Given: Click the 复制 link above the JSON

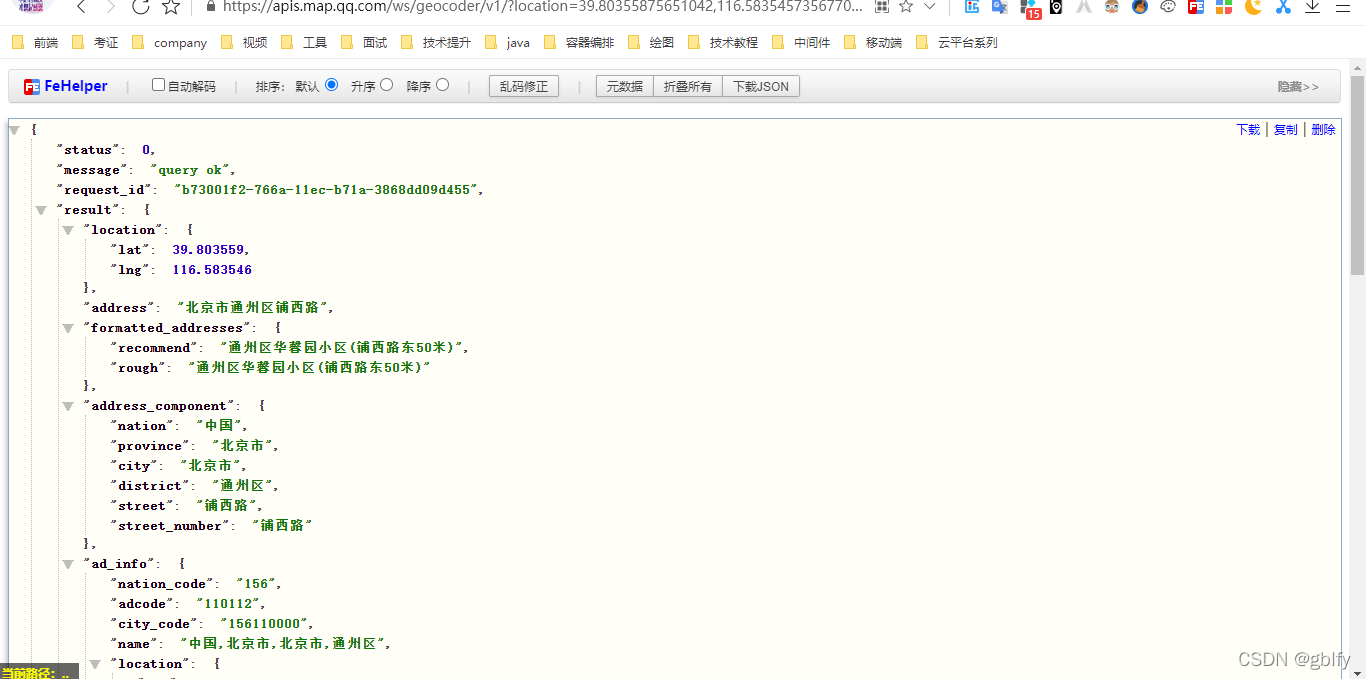Looking at the screenshot, I should 1286,130.
